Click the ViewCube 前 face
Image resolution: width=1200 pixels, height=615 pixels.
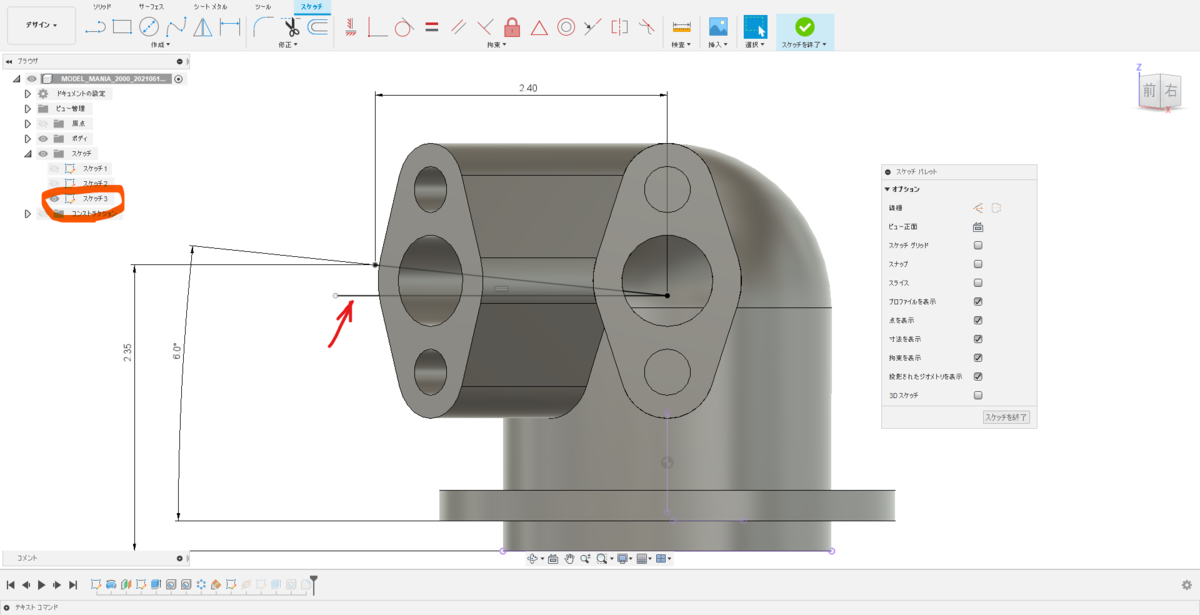[1149, 91]
